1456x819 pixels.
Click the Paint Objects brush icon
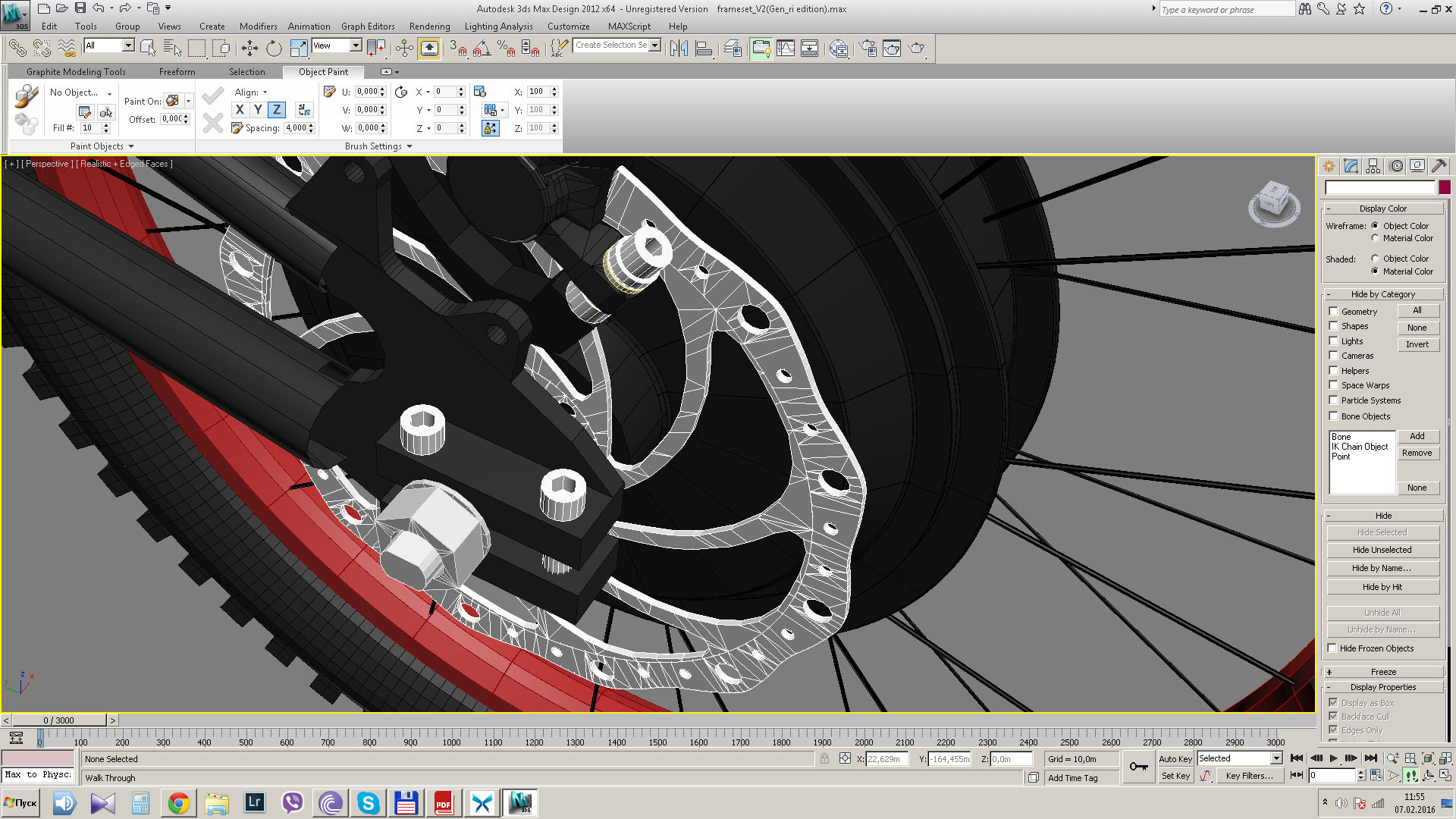pos(27,96)
